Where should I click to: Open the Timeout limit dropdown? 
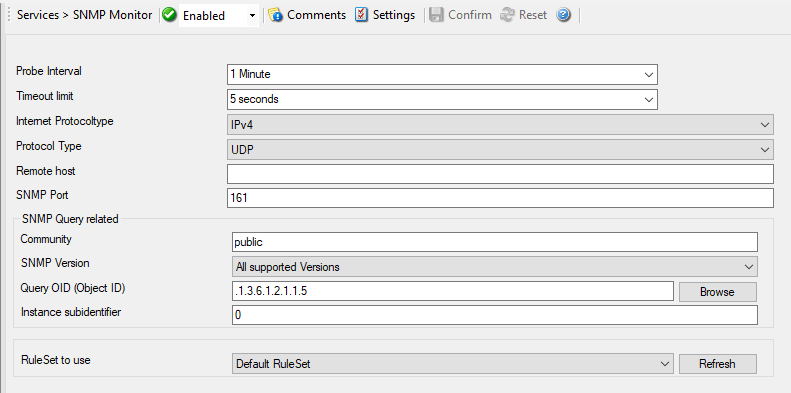tap(442, 99)
